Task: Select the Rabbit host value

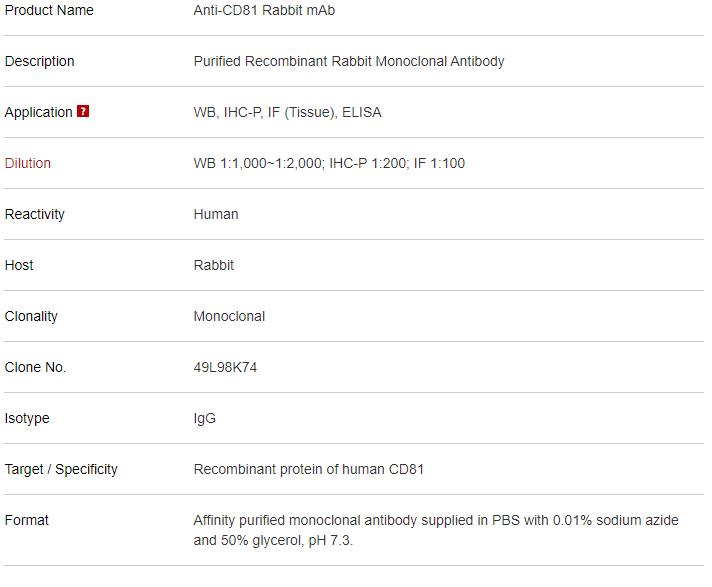Action: click(x=214, y=265)
